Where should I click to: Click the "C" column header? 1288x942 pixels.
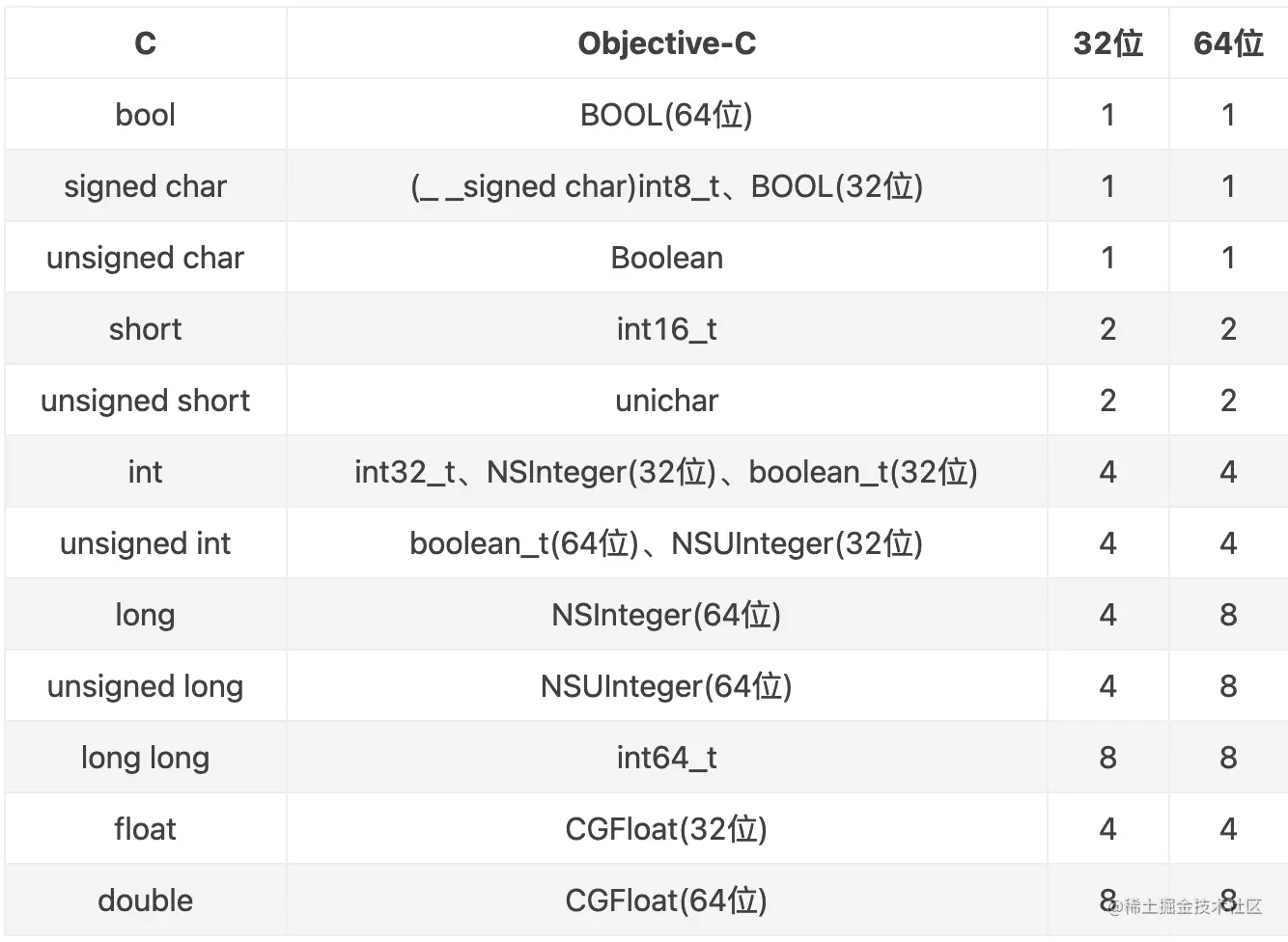click(x=146, y=43)
